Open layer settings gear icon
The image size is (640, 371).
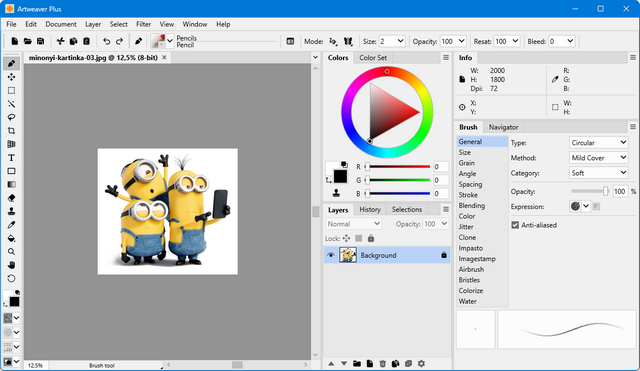coord(421,363)
